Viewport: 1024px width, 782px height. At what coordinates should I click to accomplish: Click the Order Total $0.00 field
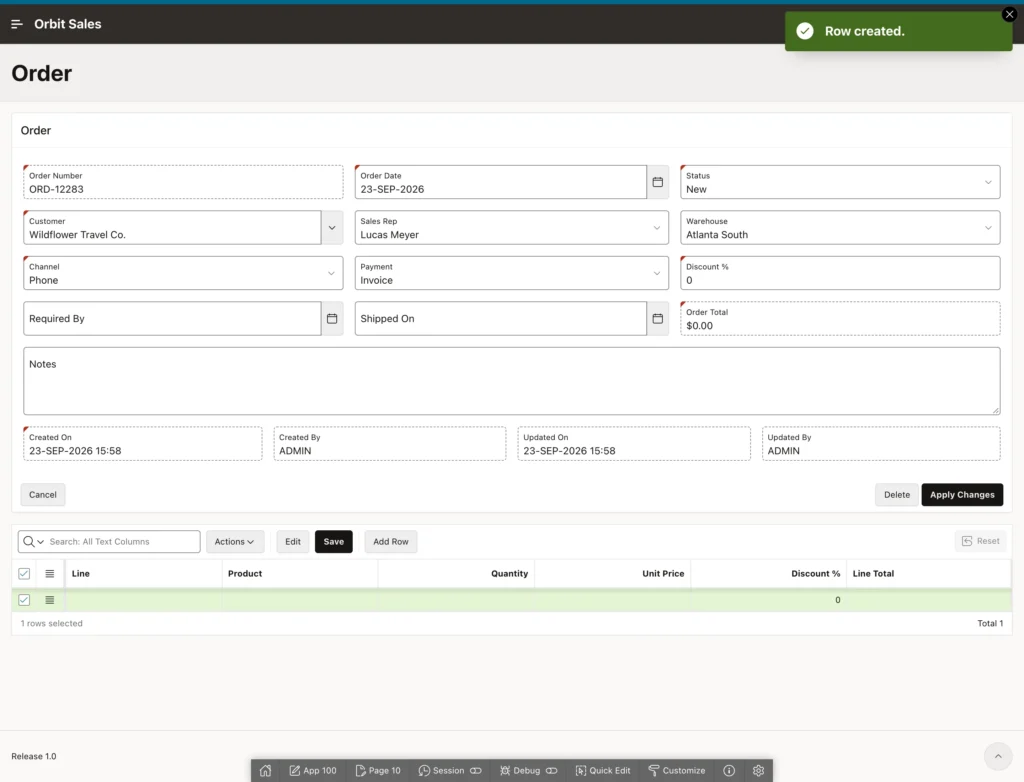[x=840, y=319]
